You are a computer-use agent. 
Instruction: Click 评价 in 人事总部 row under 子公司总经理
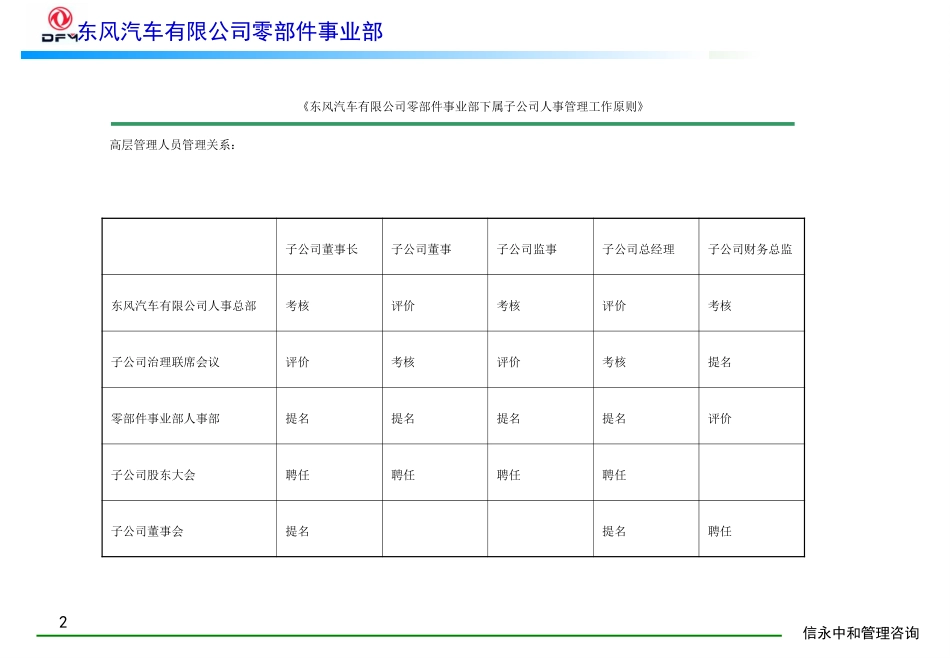click(x=614, y=305)
